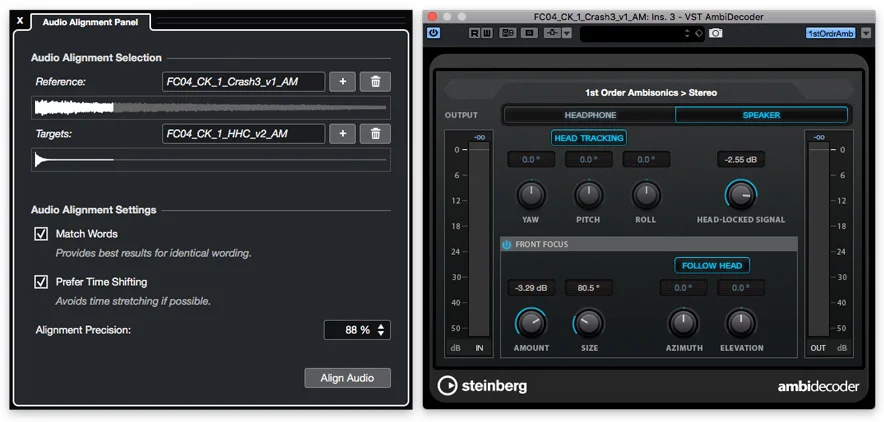Click the Elevation value field above knob
Screen dimensions: 884x422
click(741, 288)
